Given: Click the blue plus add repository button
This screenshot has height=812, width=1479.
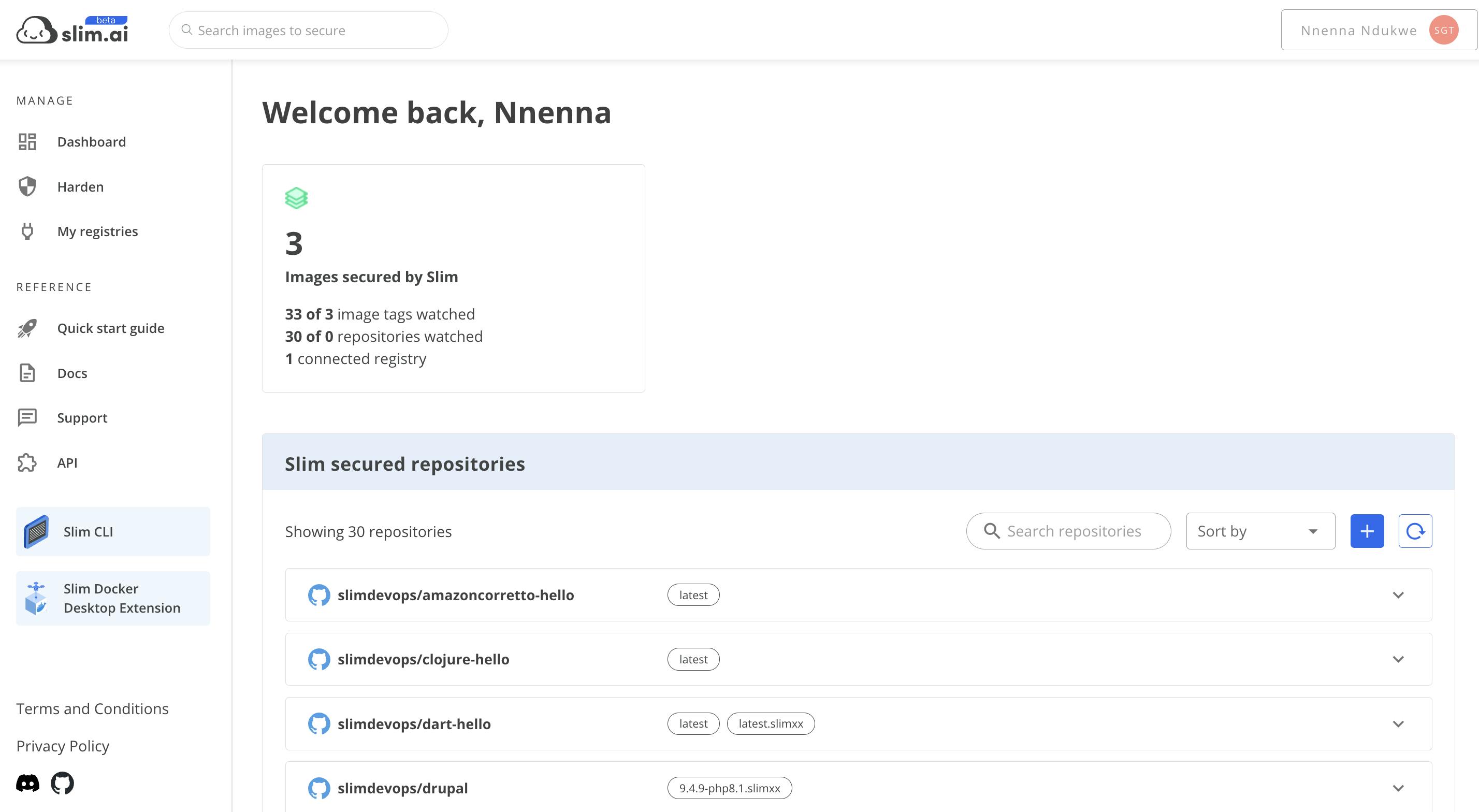Looking at the screenshot, I should [x=1367, y=531].
